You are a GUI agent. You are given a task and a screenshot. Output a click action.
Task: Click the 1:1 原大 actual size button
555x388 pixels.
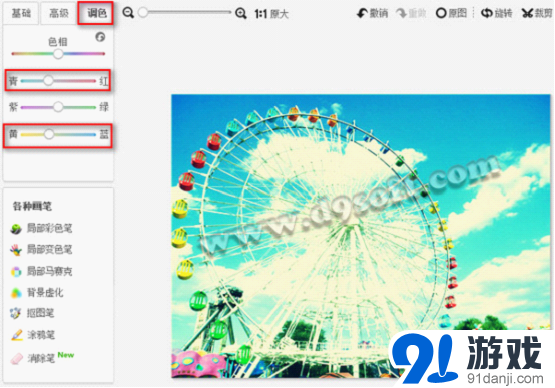tap(271, 14)
